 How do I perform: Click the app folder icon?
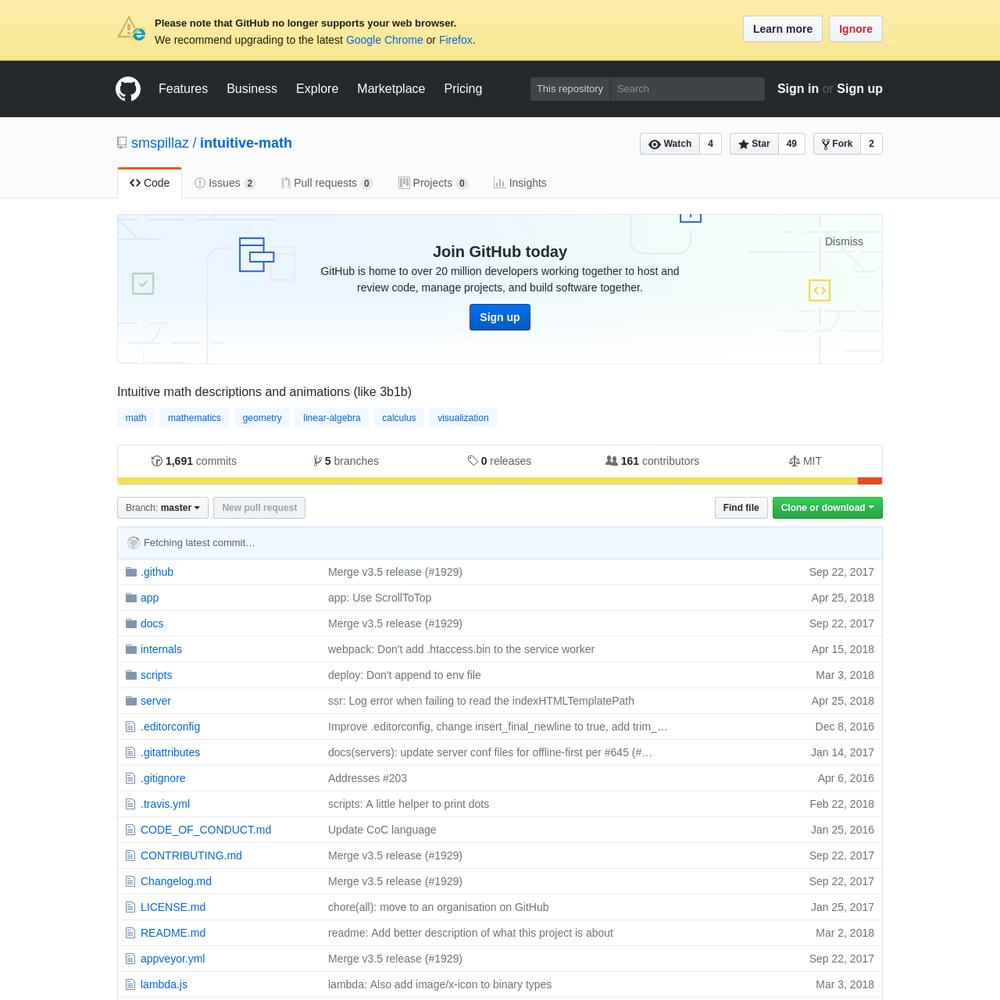(x=131, y=598)
